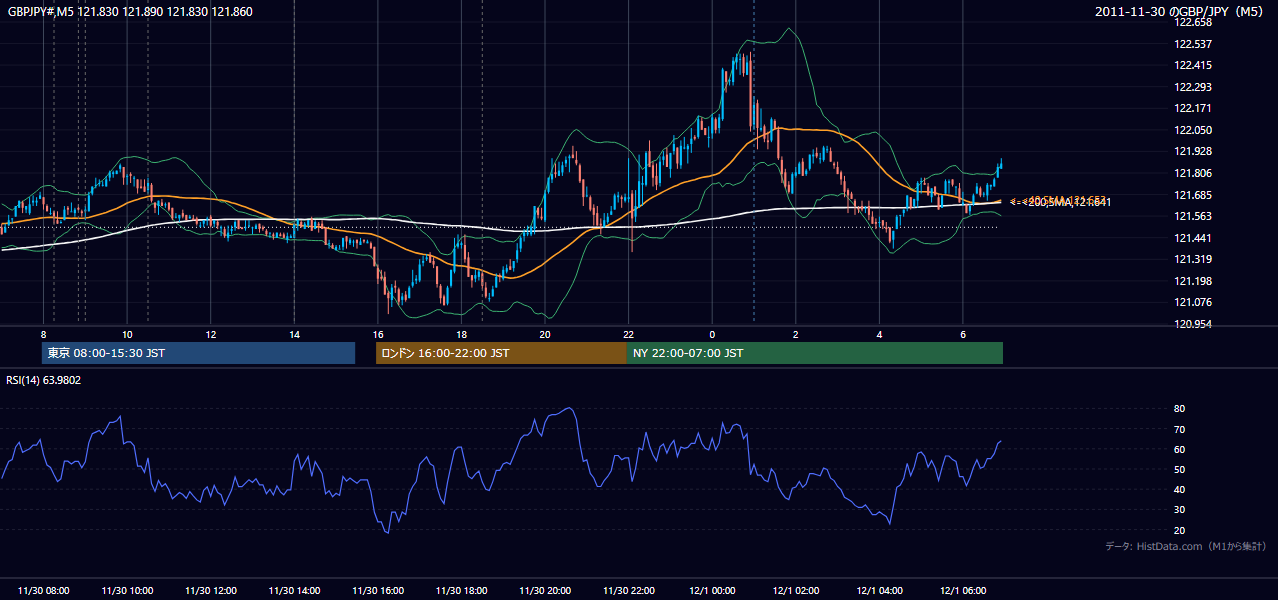Click the 121.198 price axis label
This screenshot has height=600, width=1278.
[1194, 281]
